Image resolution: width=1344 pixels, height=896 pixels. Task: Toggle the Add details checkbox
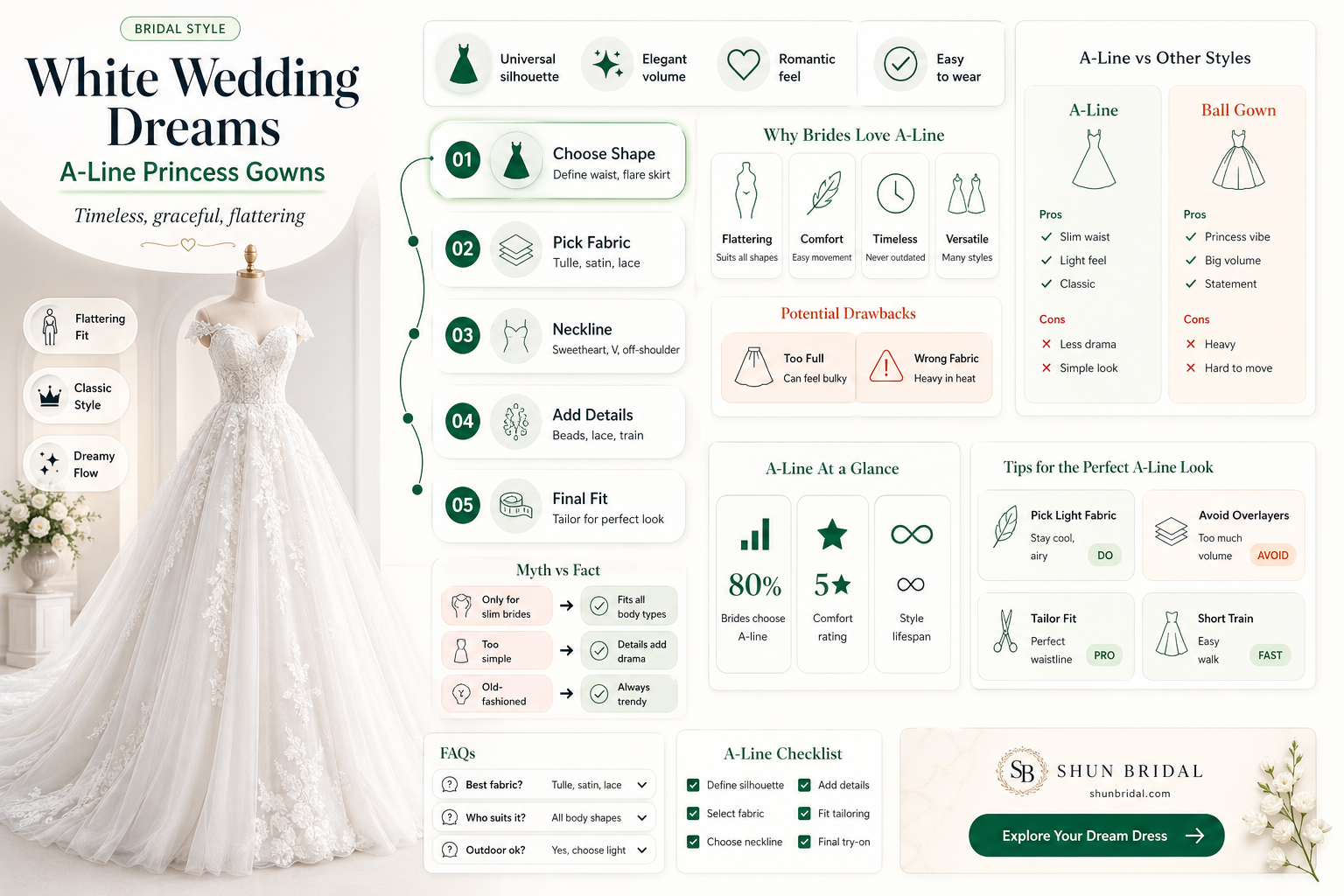(804, 785)
